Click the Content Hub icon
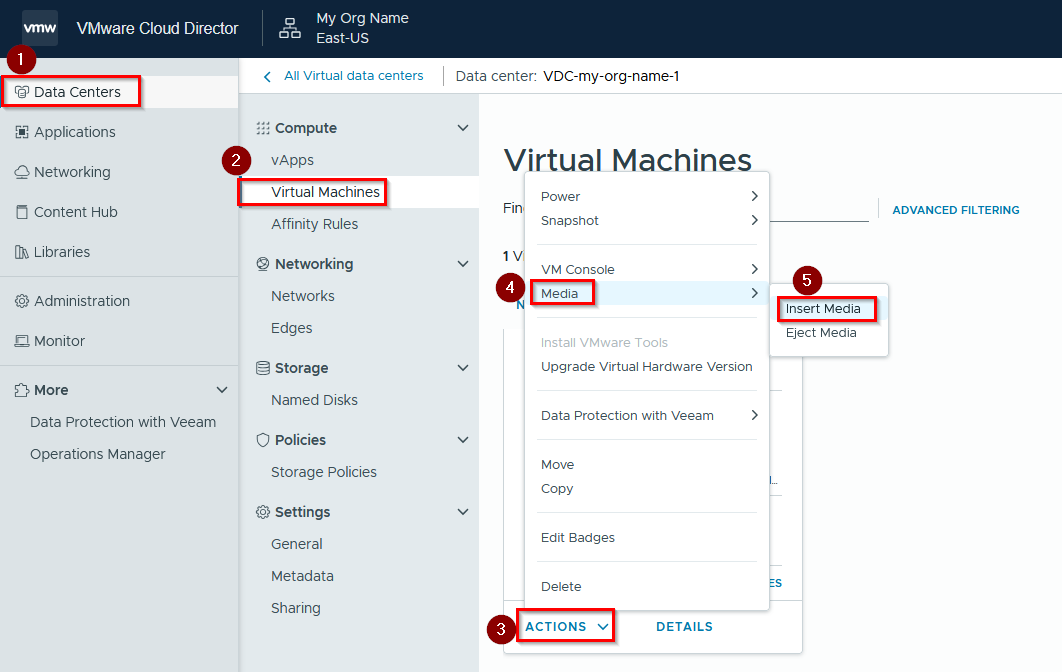1062x672 pixels. pos(22,212)
